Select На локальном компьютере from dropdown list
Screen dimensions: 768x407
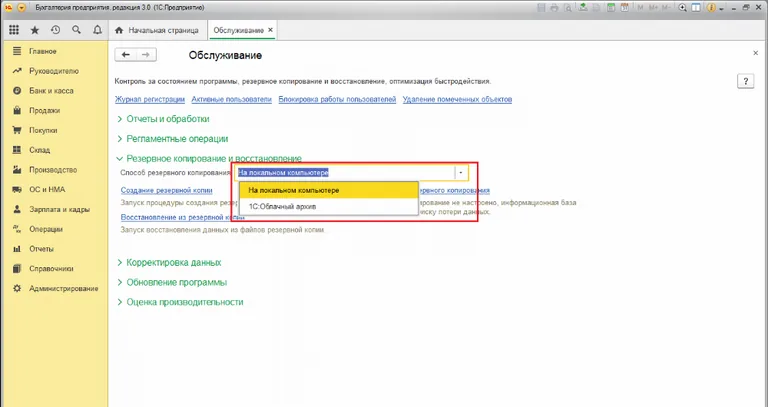[328, 190]
